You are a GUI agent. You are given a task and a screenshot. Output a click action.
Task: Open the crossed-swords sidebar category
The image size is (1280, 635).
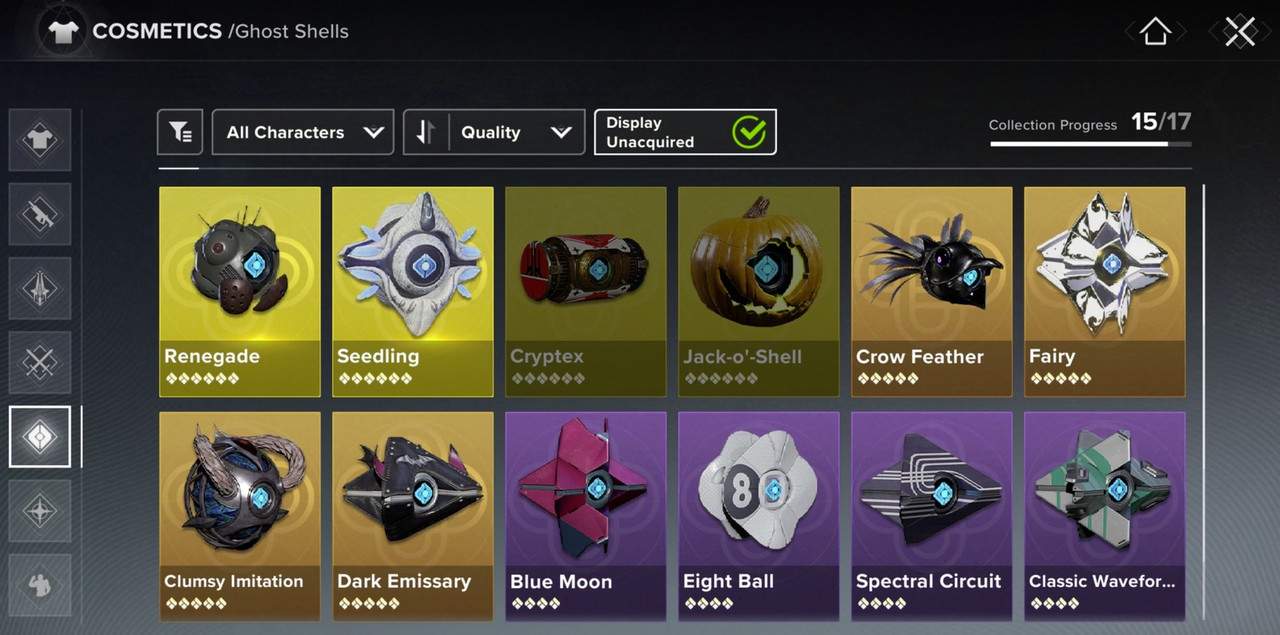click(40, 362)
